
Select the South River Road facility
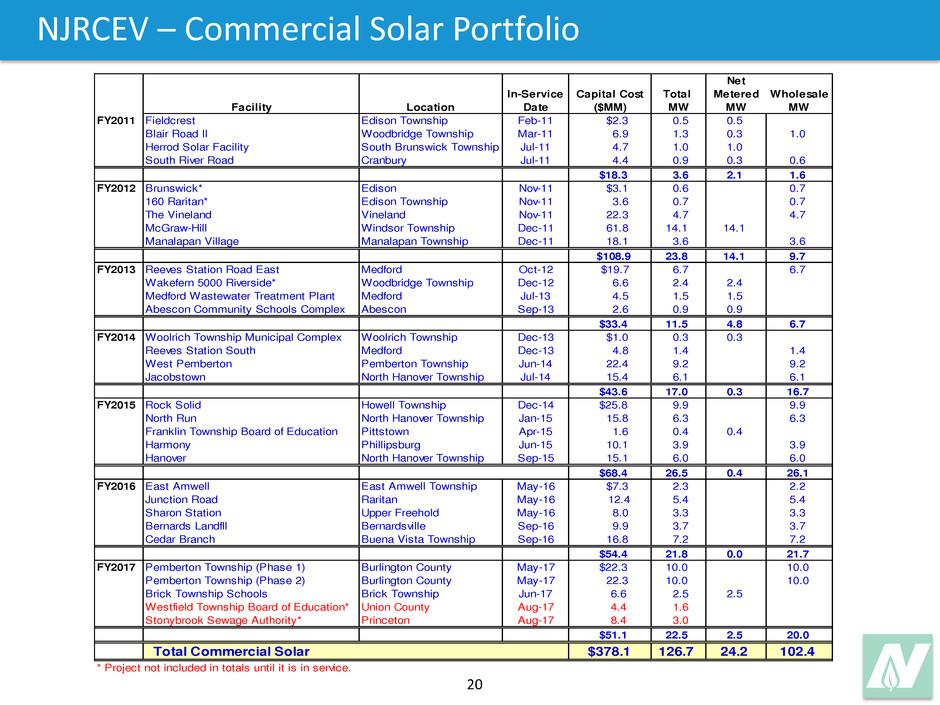(189, 160)
